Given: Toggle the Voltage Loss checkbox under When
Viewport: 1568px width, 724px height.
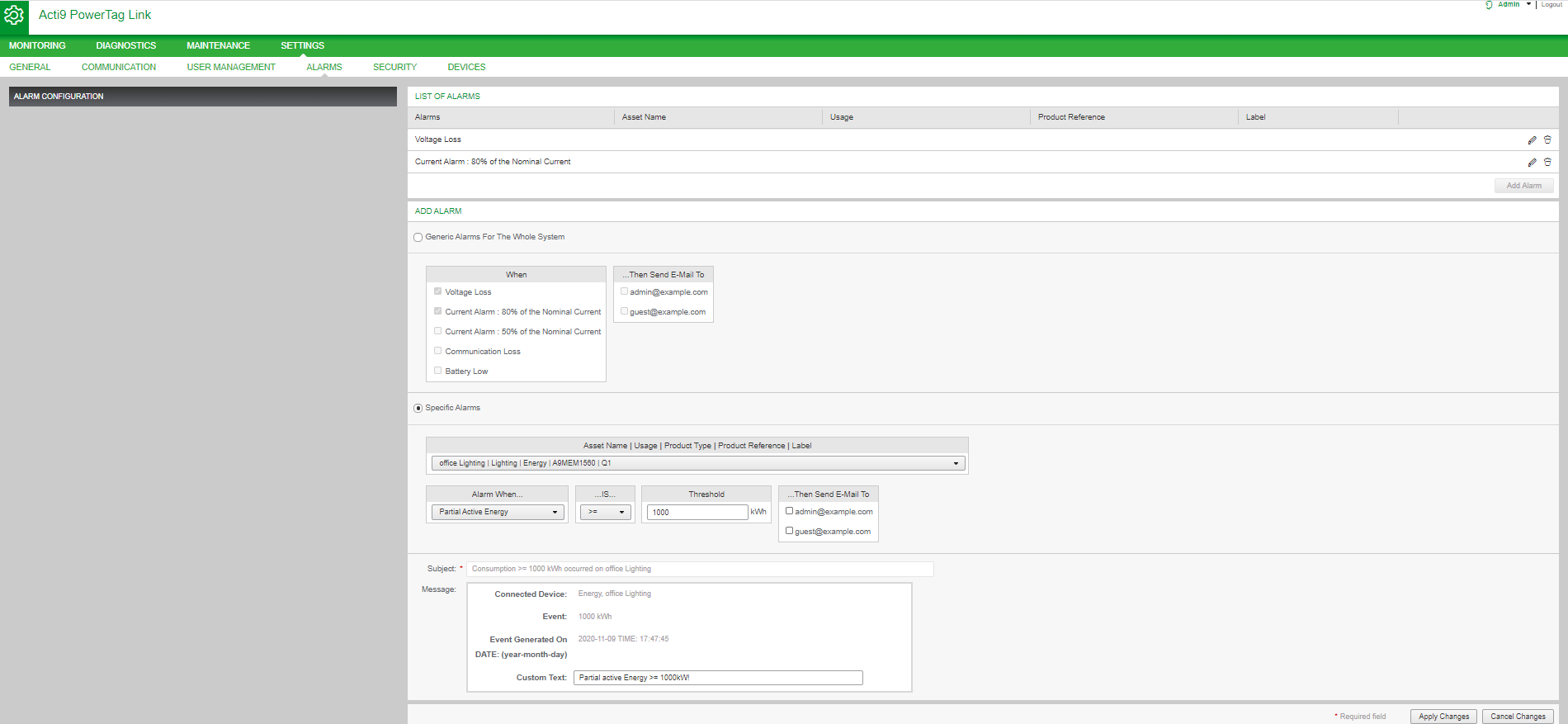Looking at the screenshot, I should tap(437, 291).
